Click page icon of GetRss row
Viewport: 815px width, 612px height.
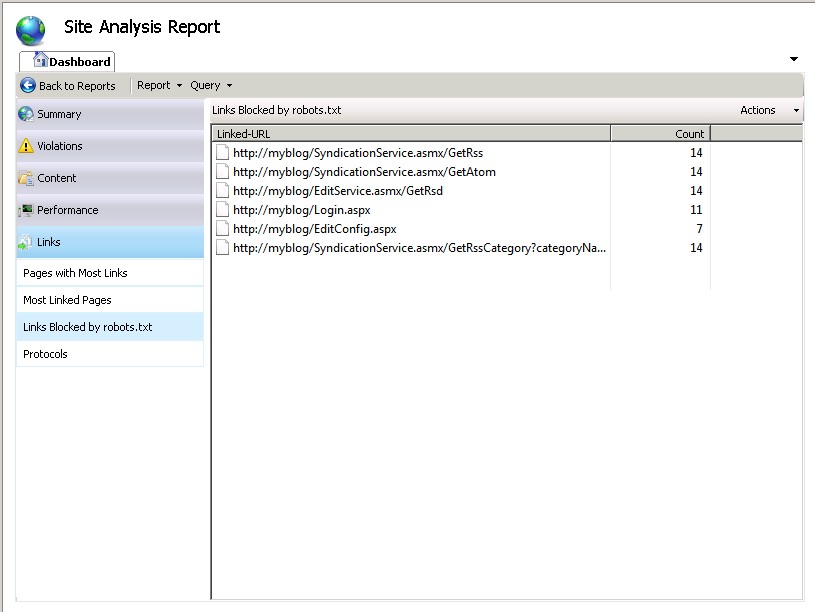(x=222, y=153)
